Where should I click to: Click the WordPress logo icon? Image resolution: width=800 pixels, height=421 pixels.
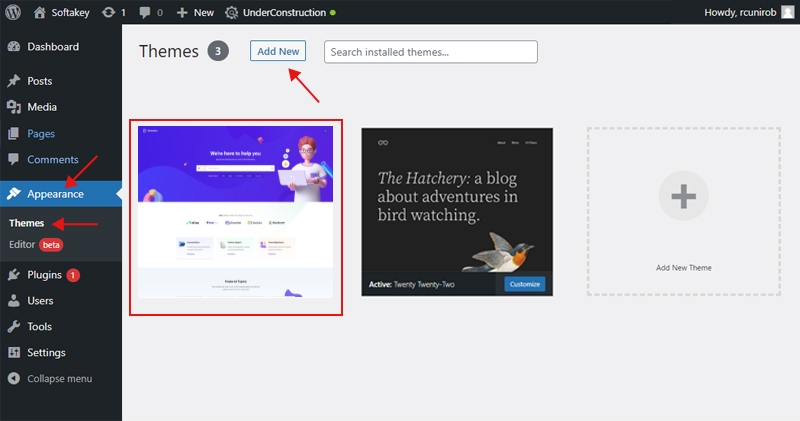14,13
